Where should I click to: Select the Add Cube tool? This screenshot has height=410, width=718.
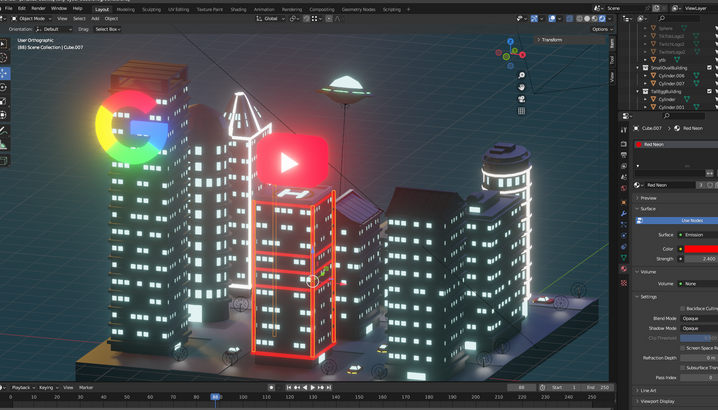[x=4, y=161]
